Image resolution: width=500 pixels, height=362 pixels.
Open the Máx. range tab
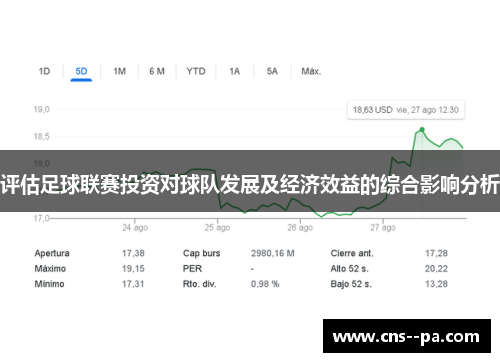point(311,71)
